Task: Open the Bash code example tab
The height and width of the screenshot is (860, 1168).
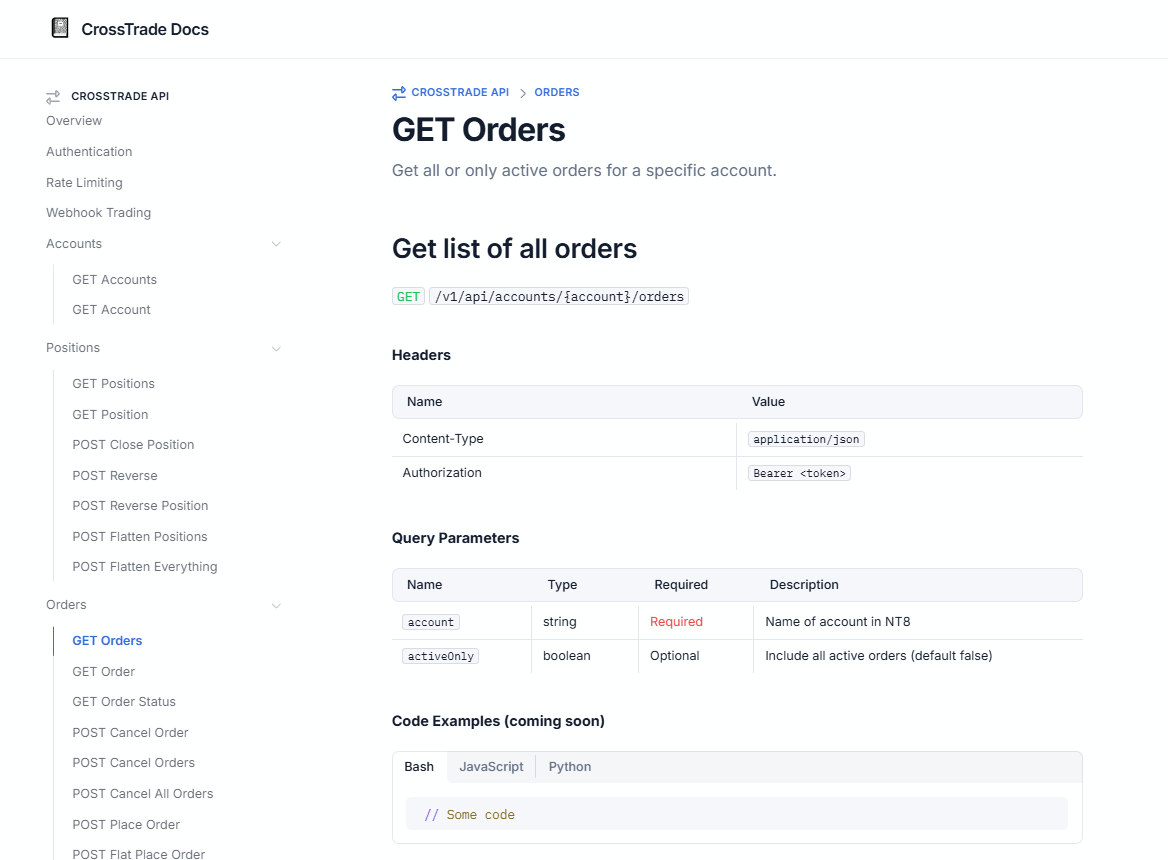Action: pos(419,766)
